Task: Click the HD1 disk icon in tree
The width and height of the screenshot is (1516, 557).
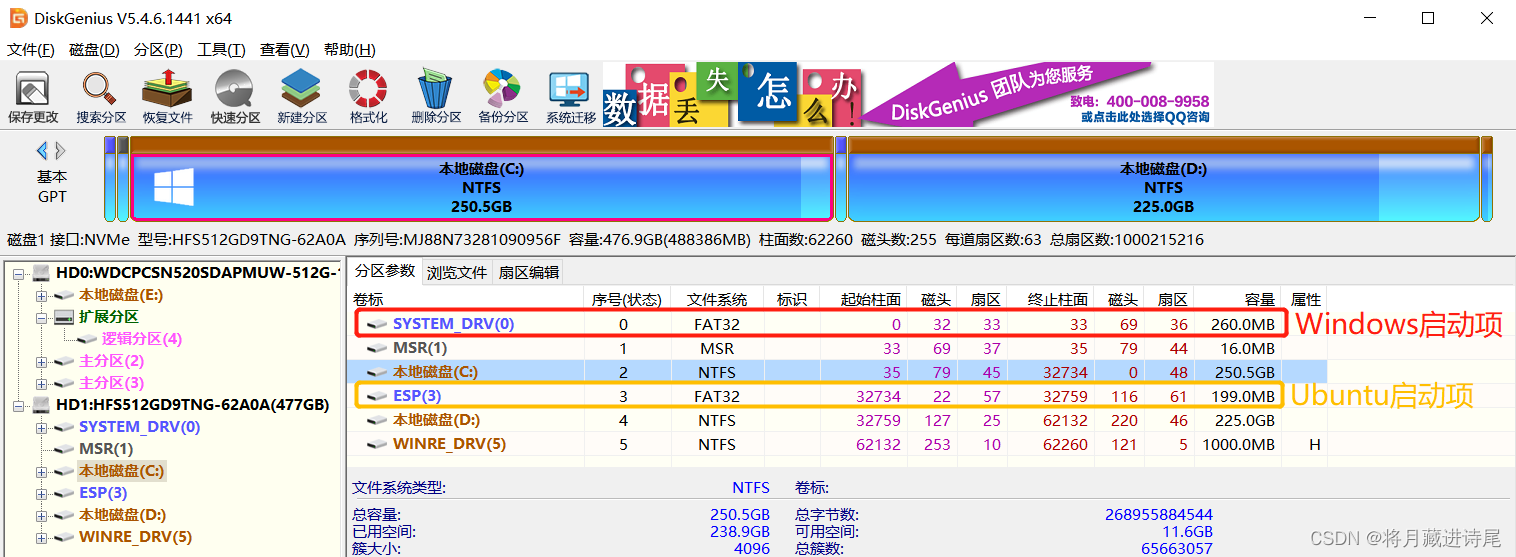Action: 42,405
